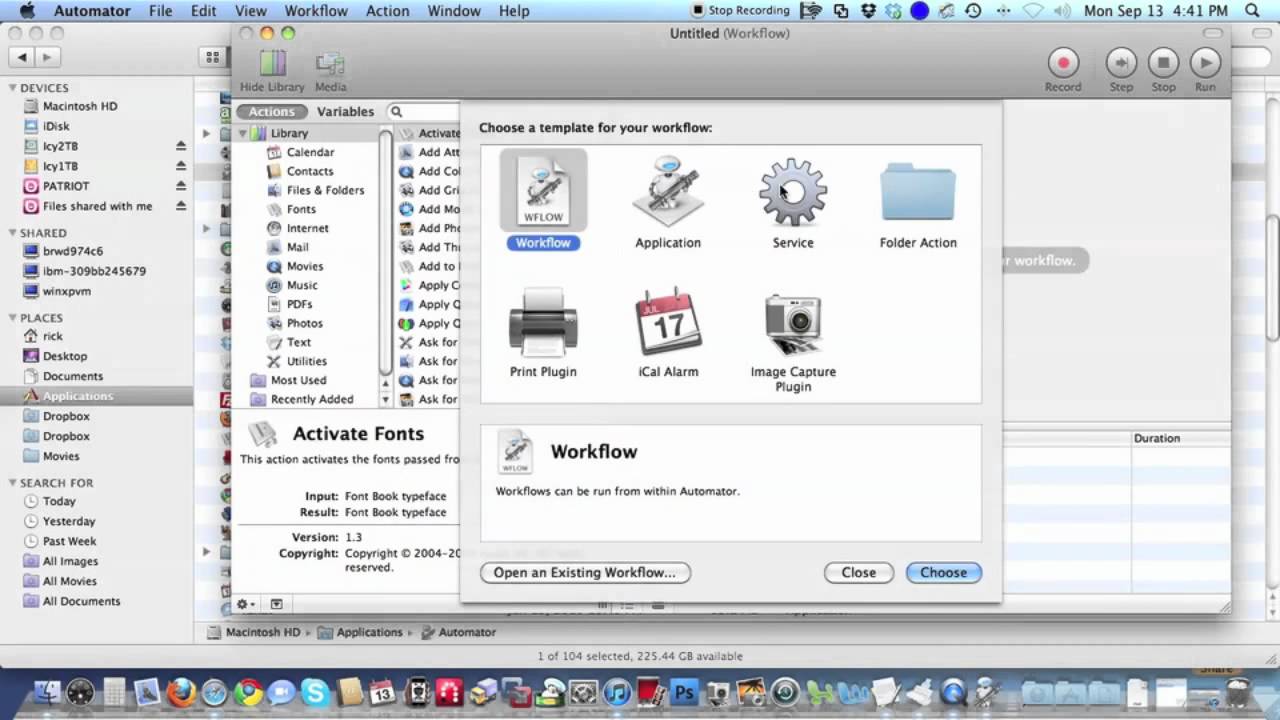
Task: Switch to the Variables tab
Action: pyautogui.click(x=345, y=112)
